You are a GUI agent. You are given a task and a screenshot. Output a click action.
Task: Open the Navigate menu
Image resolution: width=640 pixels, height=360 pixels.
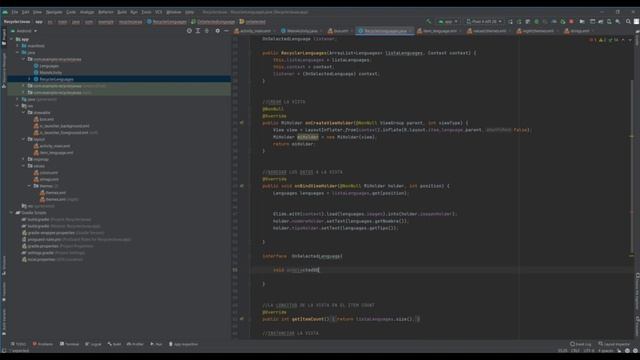54,12
